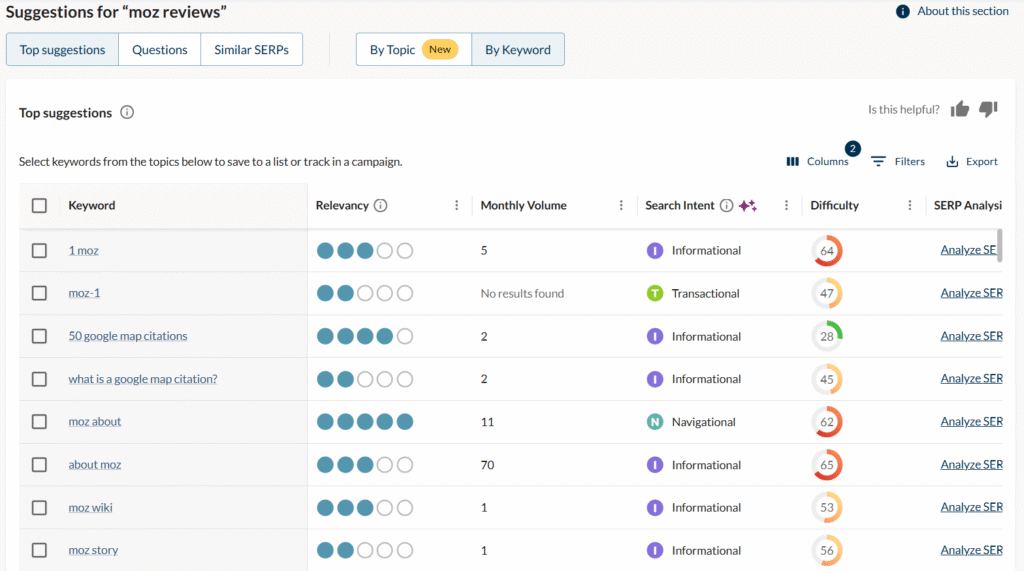Click Informational icon in moz wiki row
Screen dimensions: 1024x571
(x=654, y=508)
